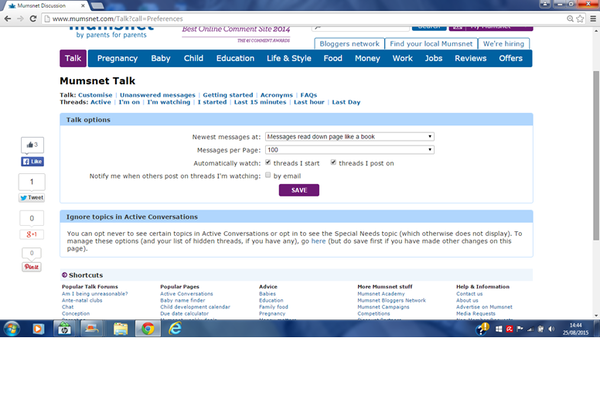Open the Money navigation tab
The height and width of the screenshot is (396, 600).
click(x=367, y=58)
